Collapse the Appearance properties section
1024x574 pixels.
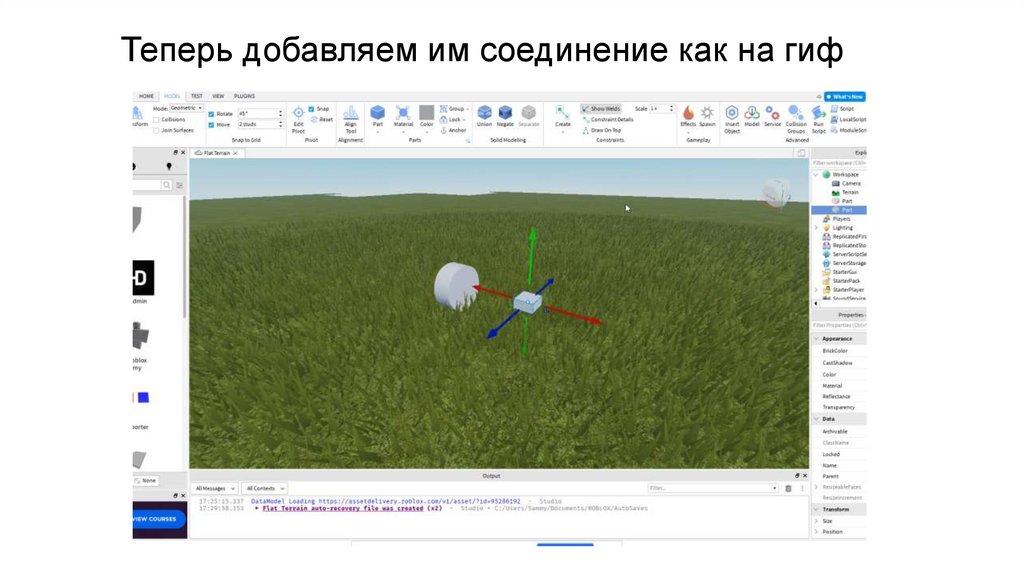[x=816, y=339]
